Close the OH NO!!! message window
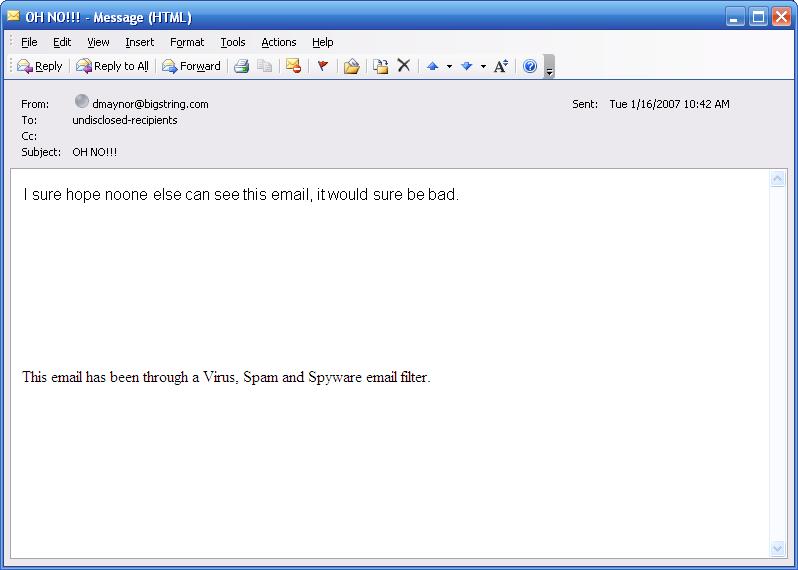Image resolution: width=798 pixels, height=570 pixels. 781,17
